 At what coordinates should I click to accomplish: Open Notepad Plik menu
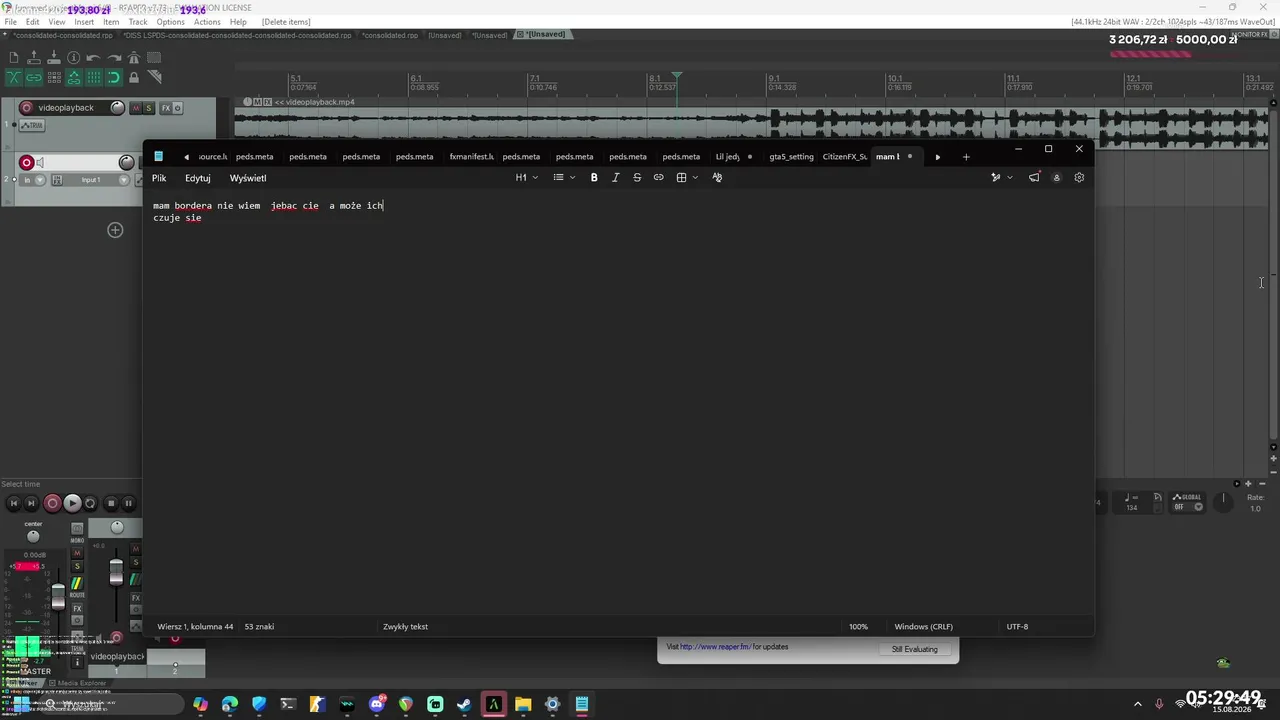click(x=159, y=178)
